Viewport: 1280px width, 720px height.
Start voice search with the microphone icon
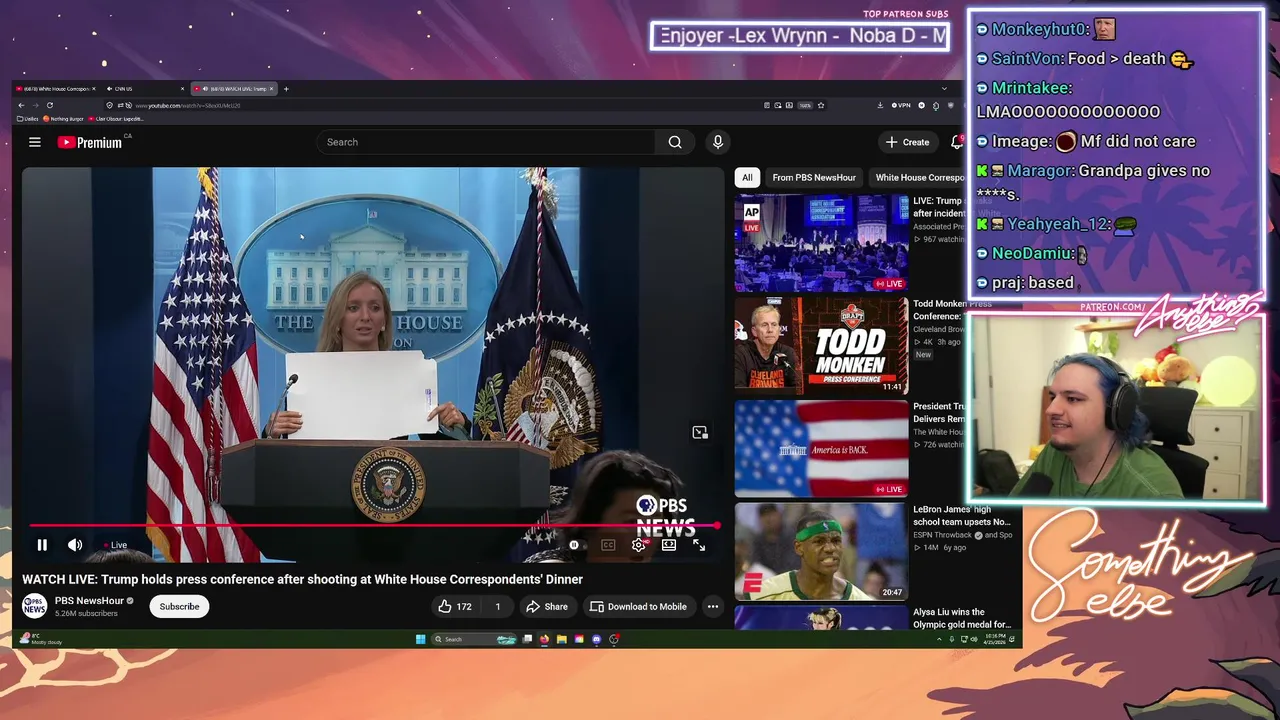pos(717,142)
